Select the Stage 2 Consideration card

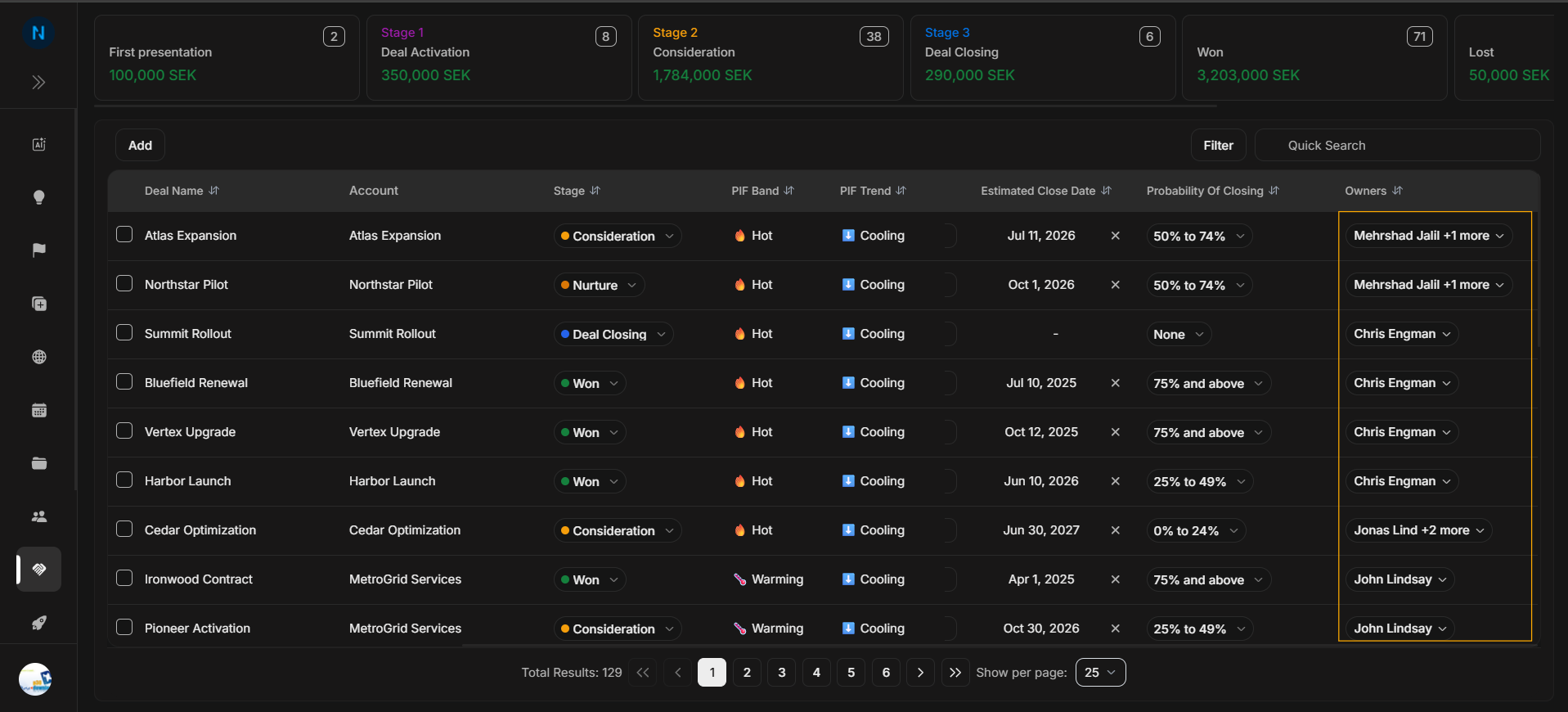(771, 57)
